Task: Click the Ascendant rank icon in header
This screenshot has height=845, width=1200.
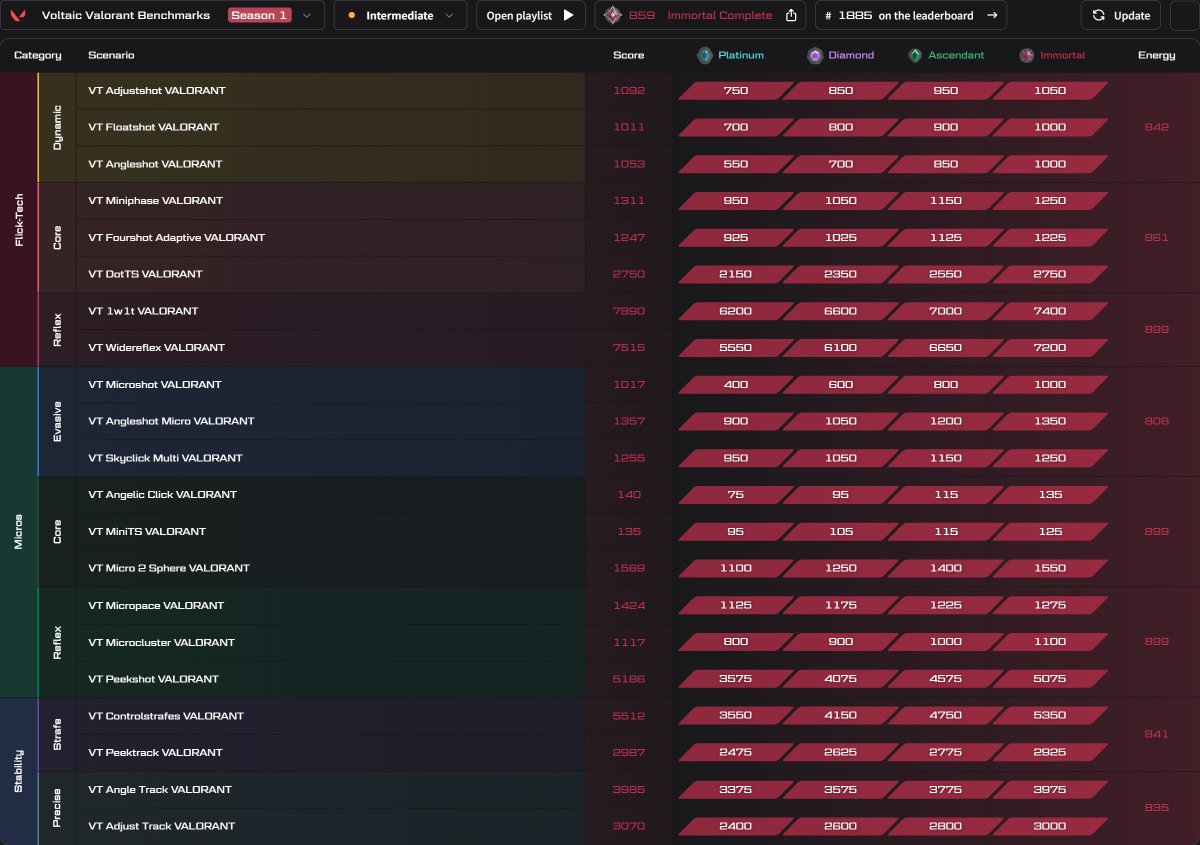Action: tap(915, 55)
